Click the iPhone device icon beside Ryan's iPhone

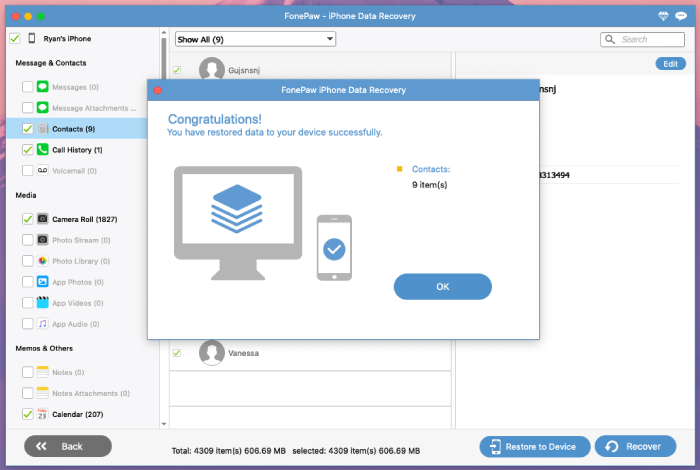click(32, 38)
